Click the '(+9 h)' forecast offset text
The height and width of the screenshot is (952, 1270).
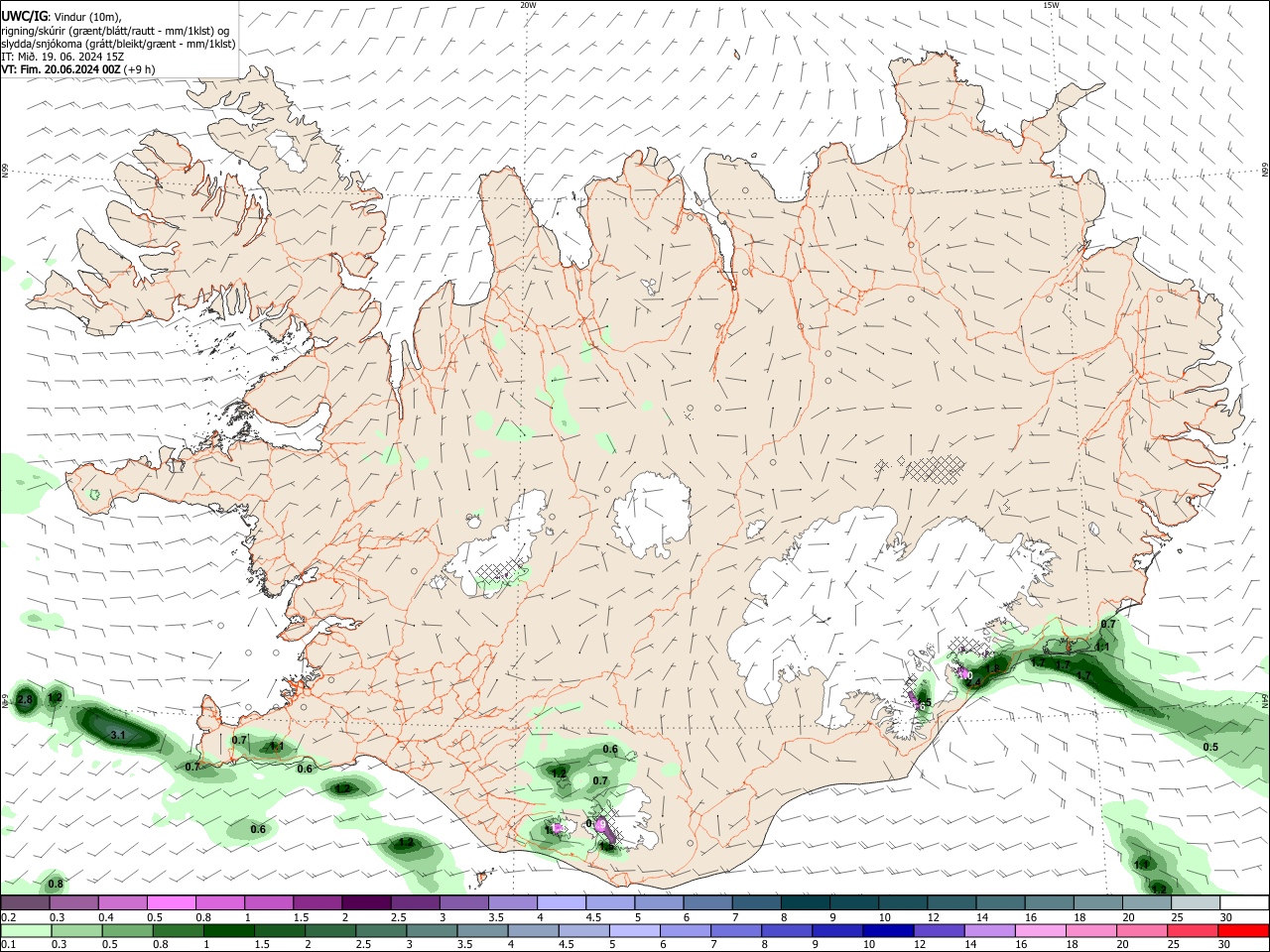[x=140, y=69]
